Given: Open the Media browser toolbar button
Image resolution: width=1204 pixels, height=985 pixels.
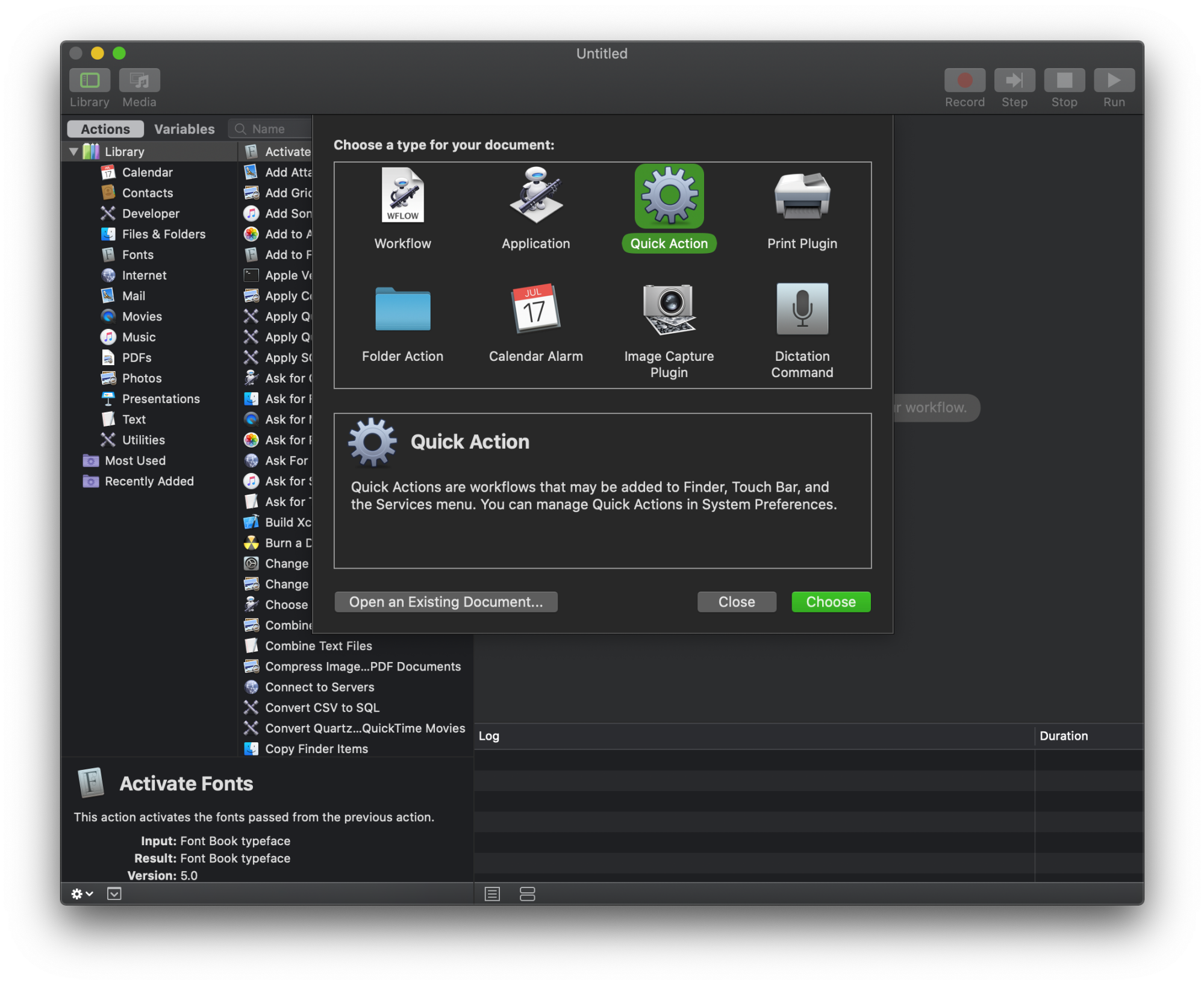Looking at the screenshot, I should (139, 80).
